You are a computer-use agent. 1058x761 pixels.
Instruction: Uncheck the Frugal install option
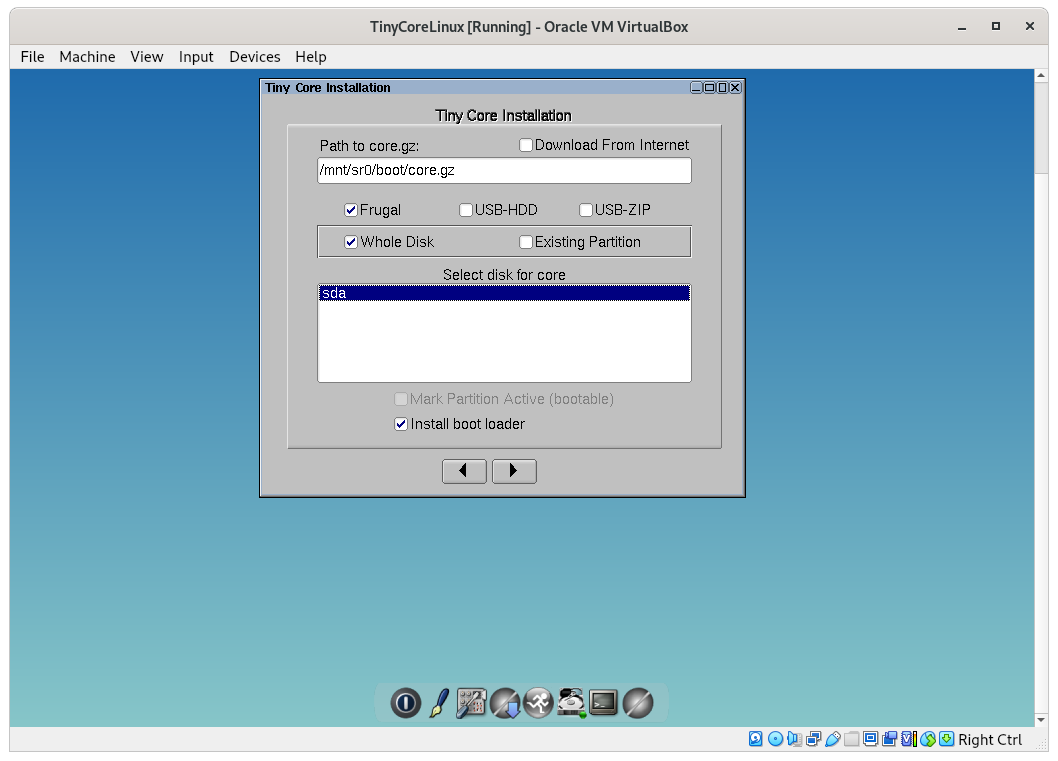pos(351,210)
